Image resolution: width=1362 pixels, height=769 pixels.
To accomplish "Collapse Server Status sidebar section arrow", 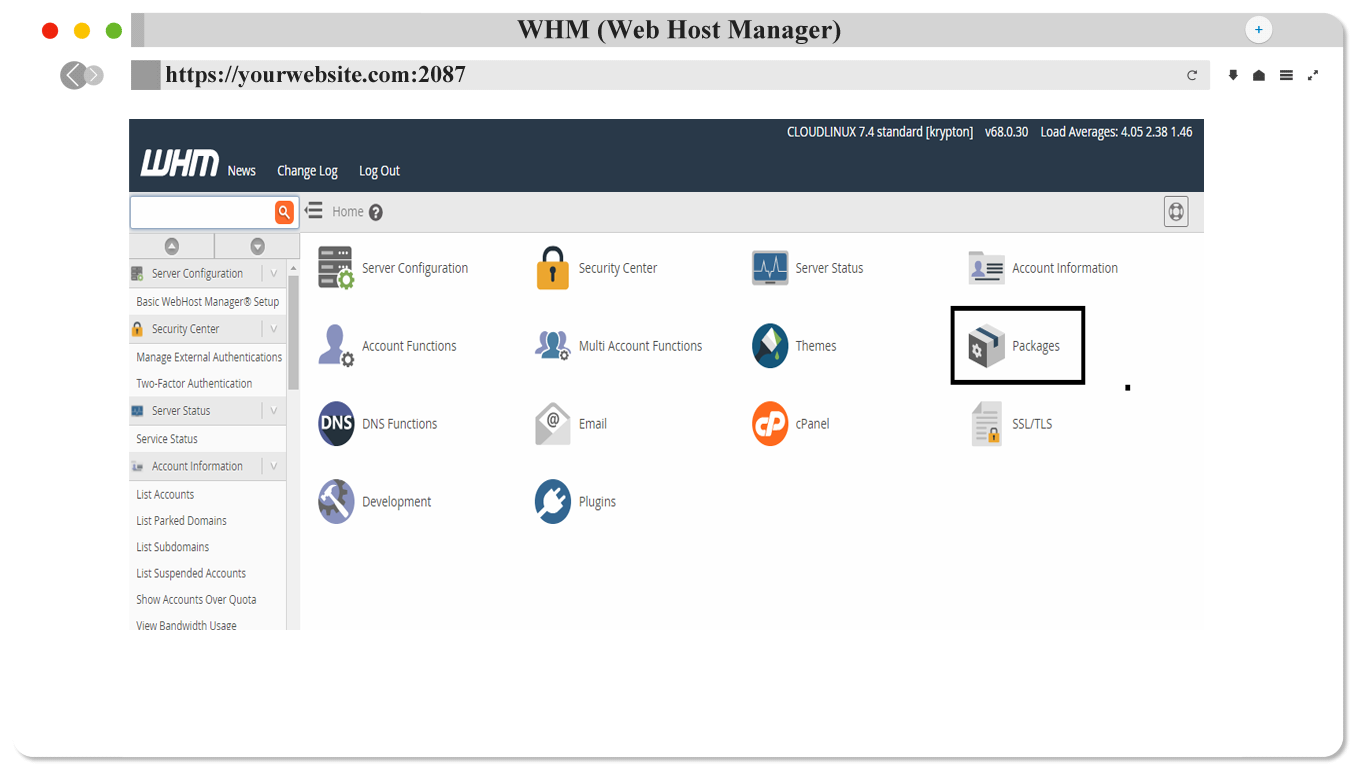I will click(x=274, y=411).
